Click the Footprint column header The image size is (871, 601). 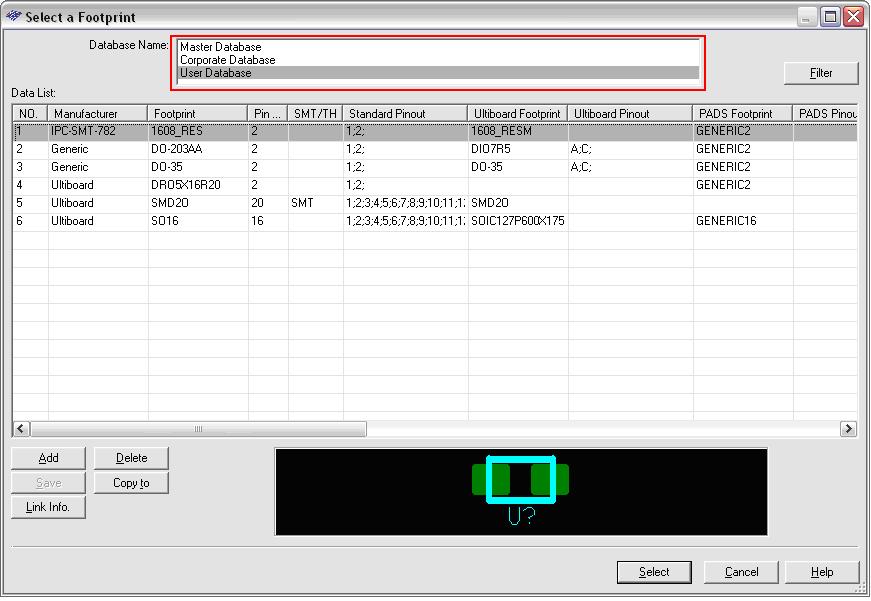[198, 113]
